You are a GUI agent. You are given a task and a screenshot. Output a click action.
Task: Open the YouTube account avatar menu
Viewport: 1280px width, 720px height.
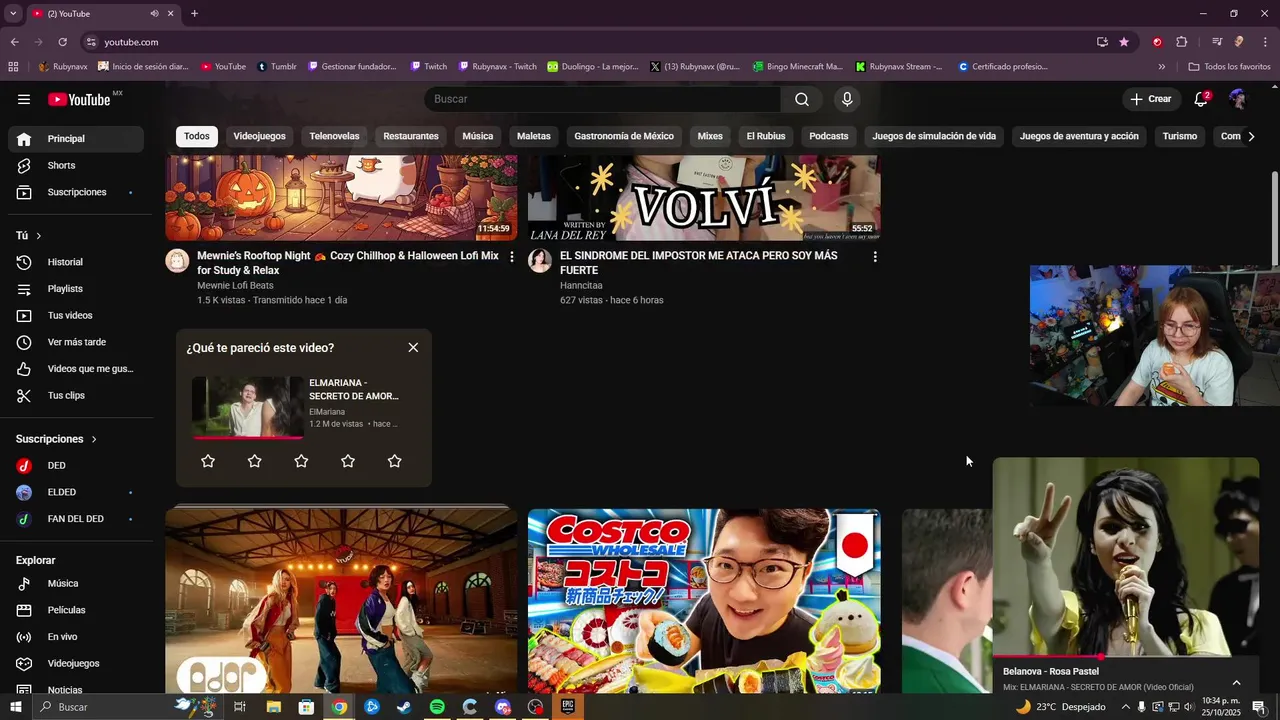pos(1238,99)
